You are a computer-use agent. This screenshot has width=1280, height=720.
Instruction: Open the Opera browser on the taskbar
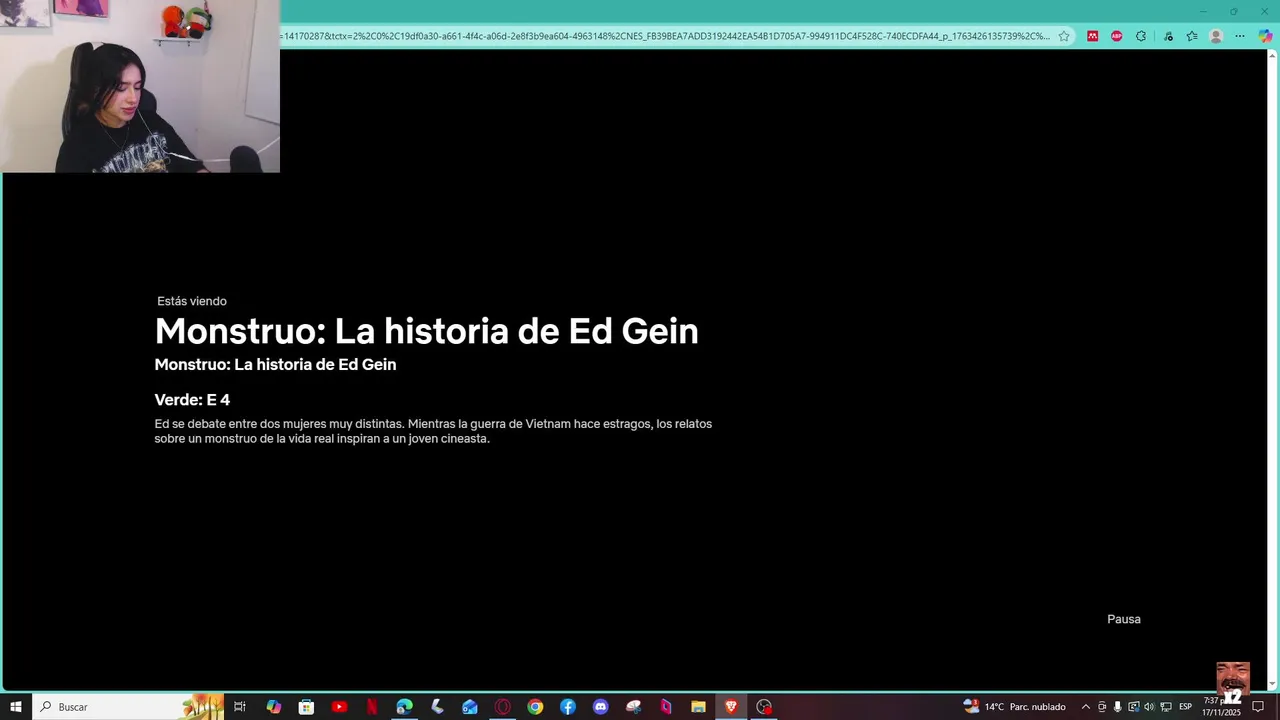click(502, 707)
